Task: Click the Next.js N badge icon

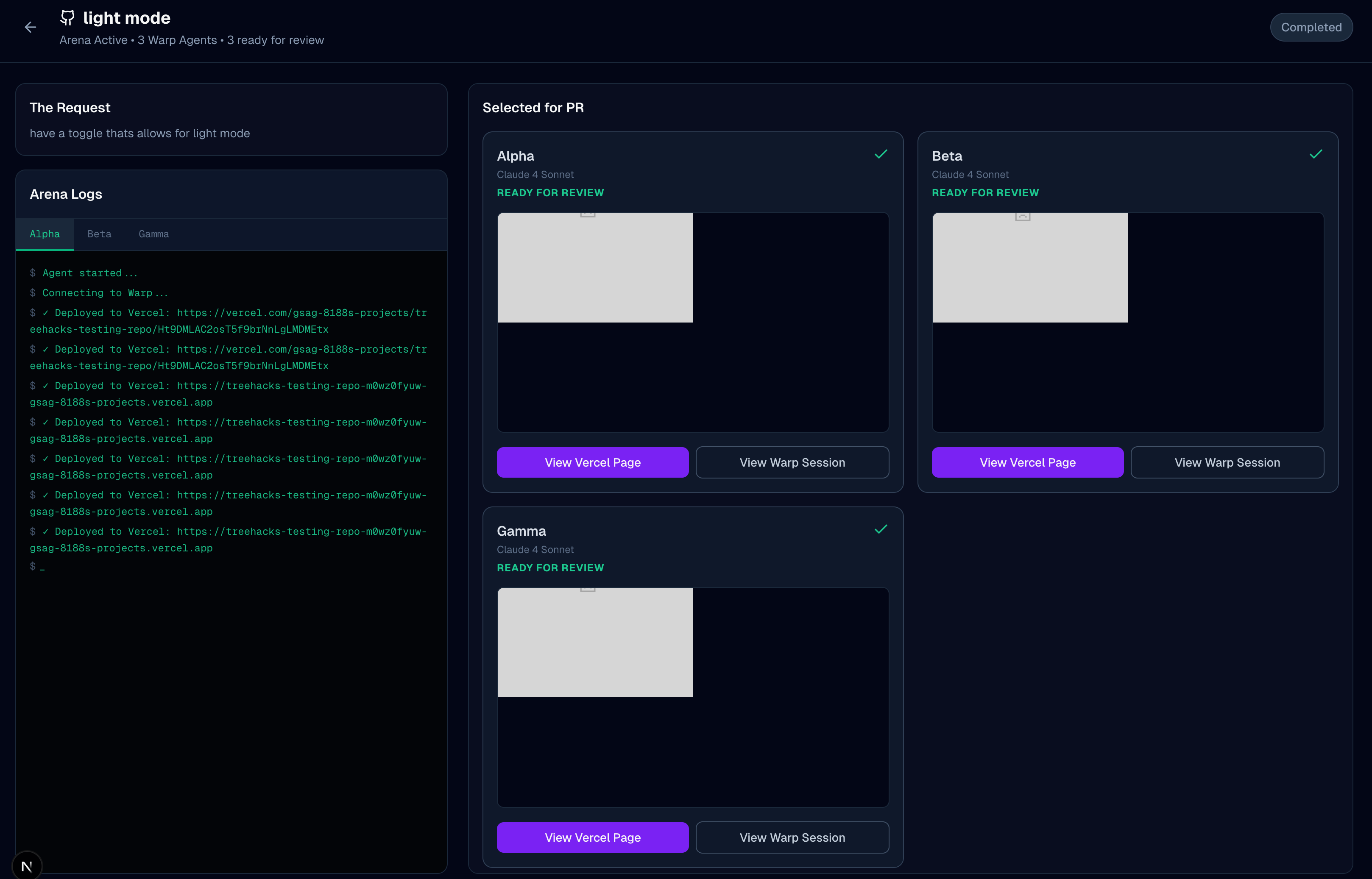Action: click(x=26, y=866)
